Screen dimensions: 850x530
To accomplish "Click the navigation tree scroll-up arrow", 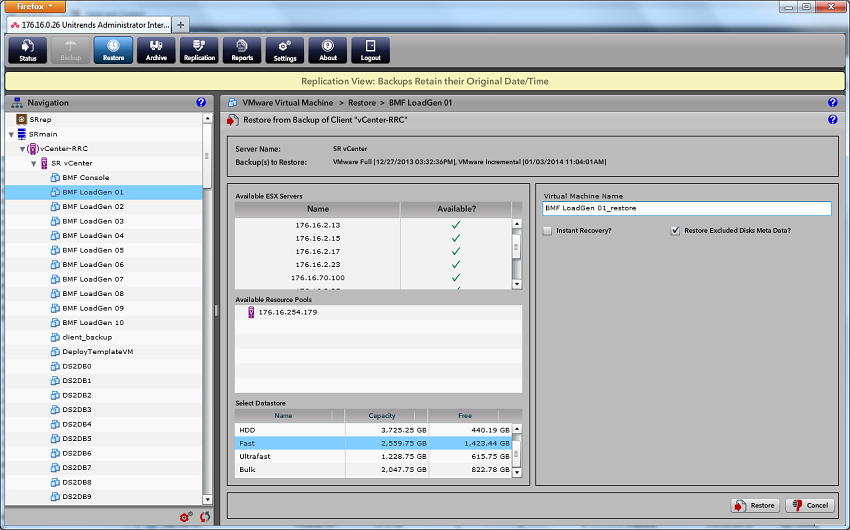I will [207, 118].
